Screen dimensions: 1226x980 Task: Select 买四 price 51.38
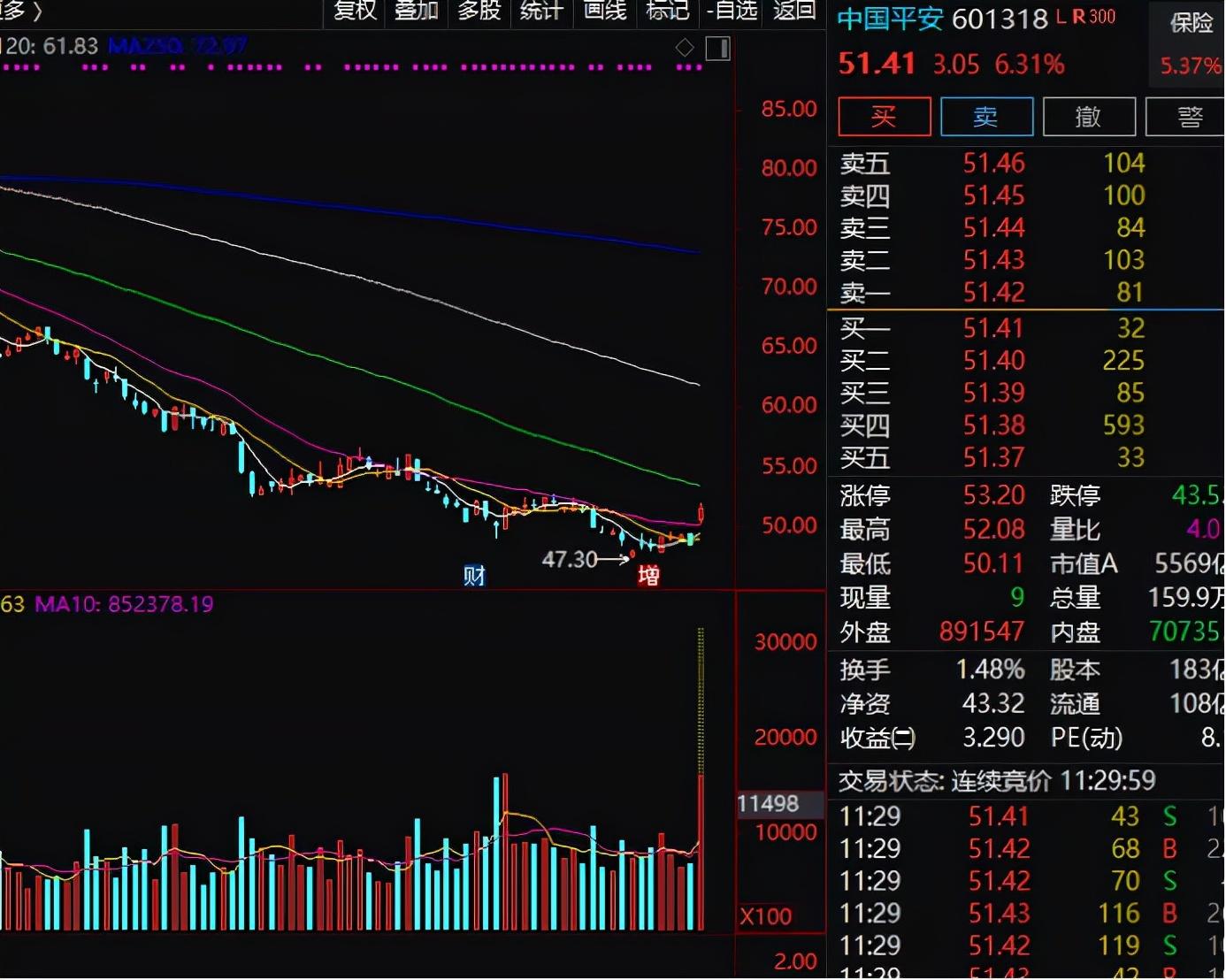pyautogui.click(x=993, y=425)
